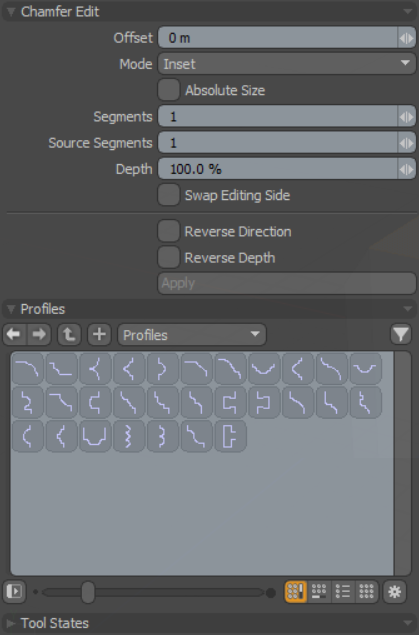Open the Profiles path dropdown
The image size is (419, 636).
(x=192, y=335)
